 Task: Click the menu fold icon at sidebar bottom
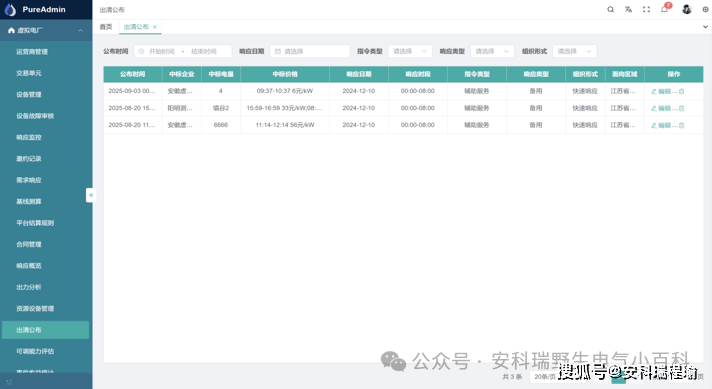pyautogui.click(x=9, y=382)
